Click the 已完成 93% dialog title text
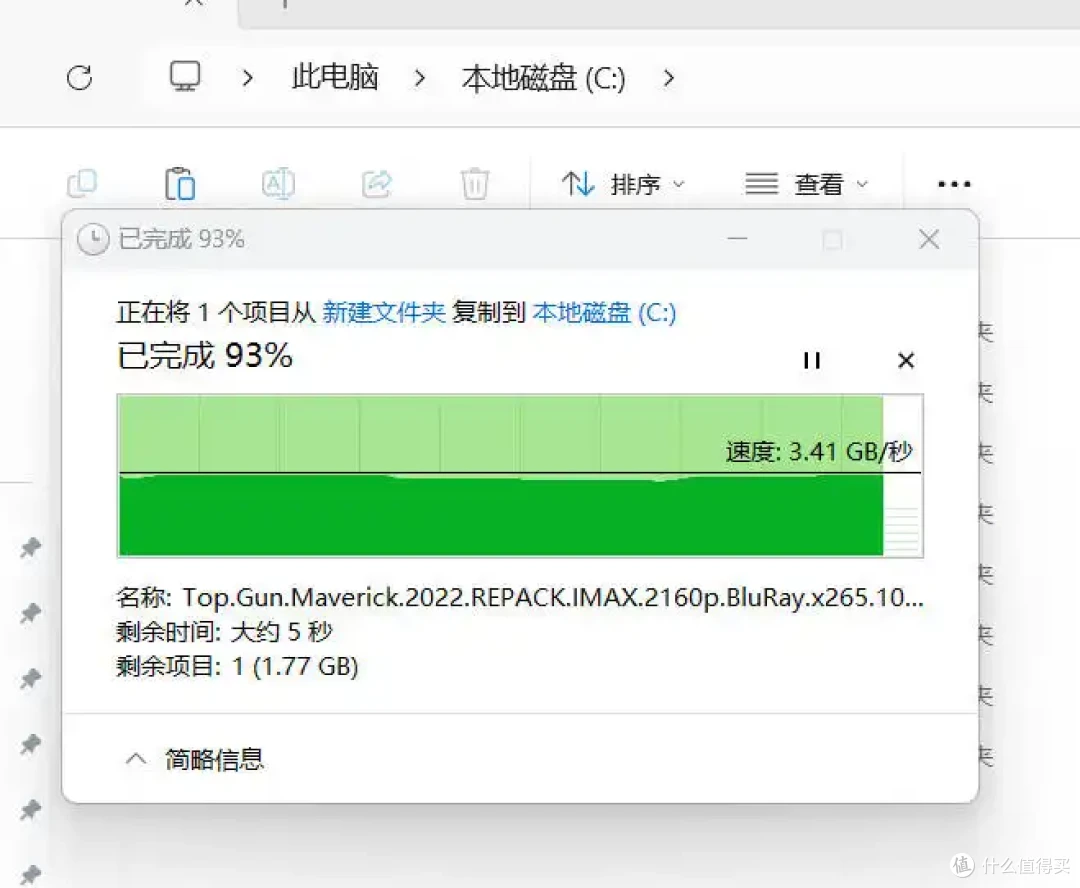The width and height of the screenshot is (1080, 888). click(x=181, y=239)
